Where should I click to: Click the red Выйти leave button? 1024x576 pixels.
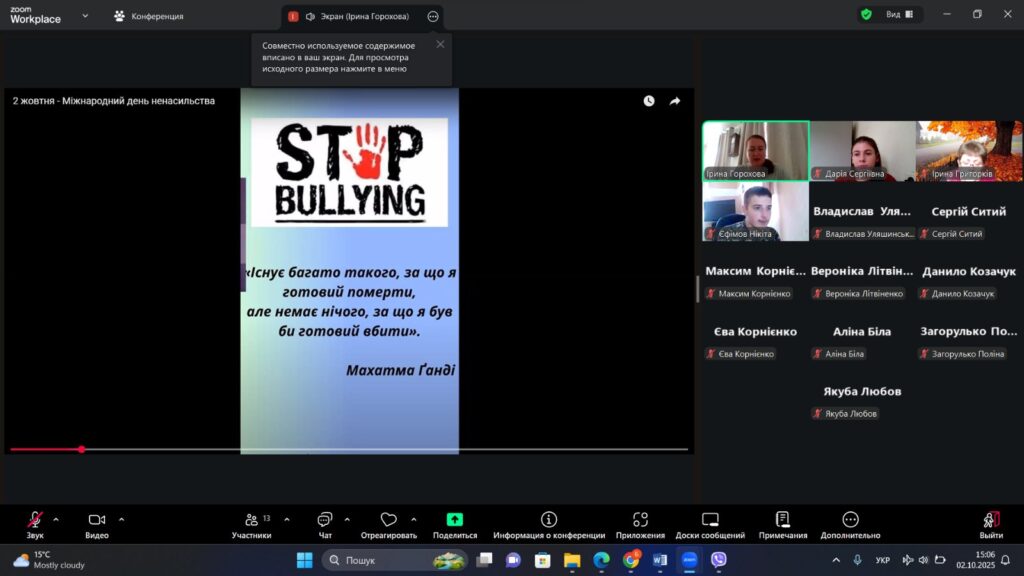pyautogui.click(x=991, y=520)
